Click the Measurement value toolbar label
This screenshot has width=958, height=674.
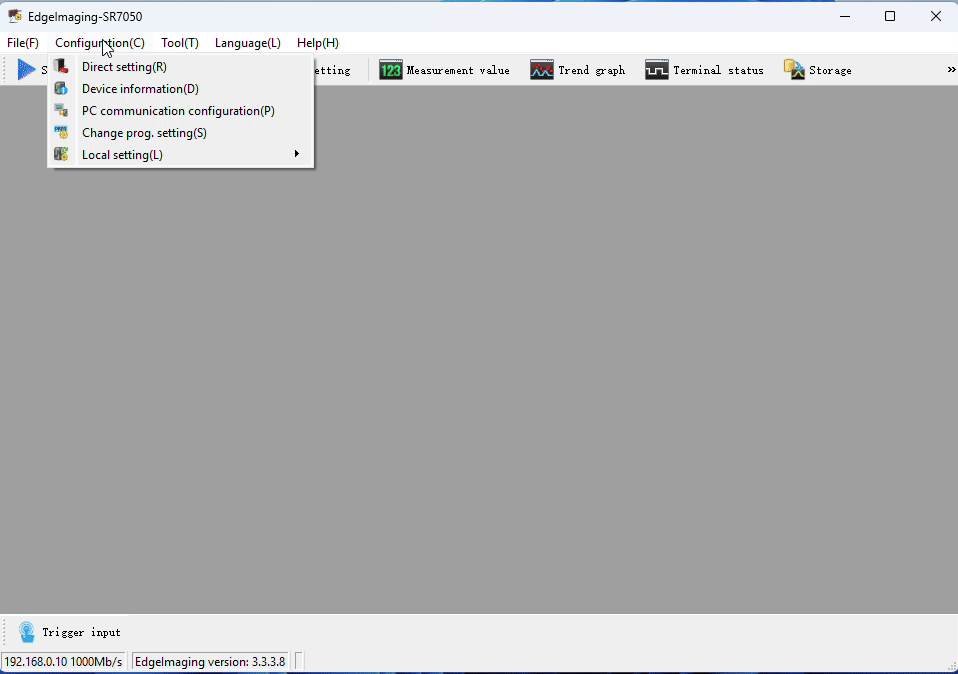coord(458,70)
